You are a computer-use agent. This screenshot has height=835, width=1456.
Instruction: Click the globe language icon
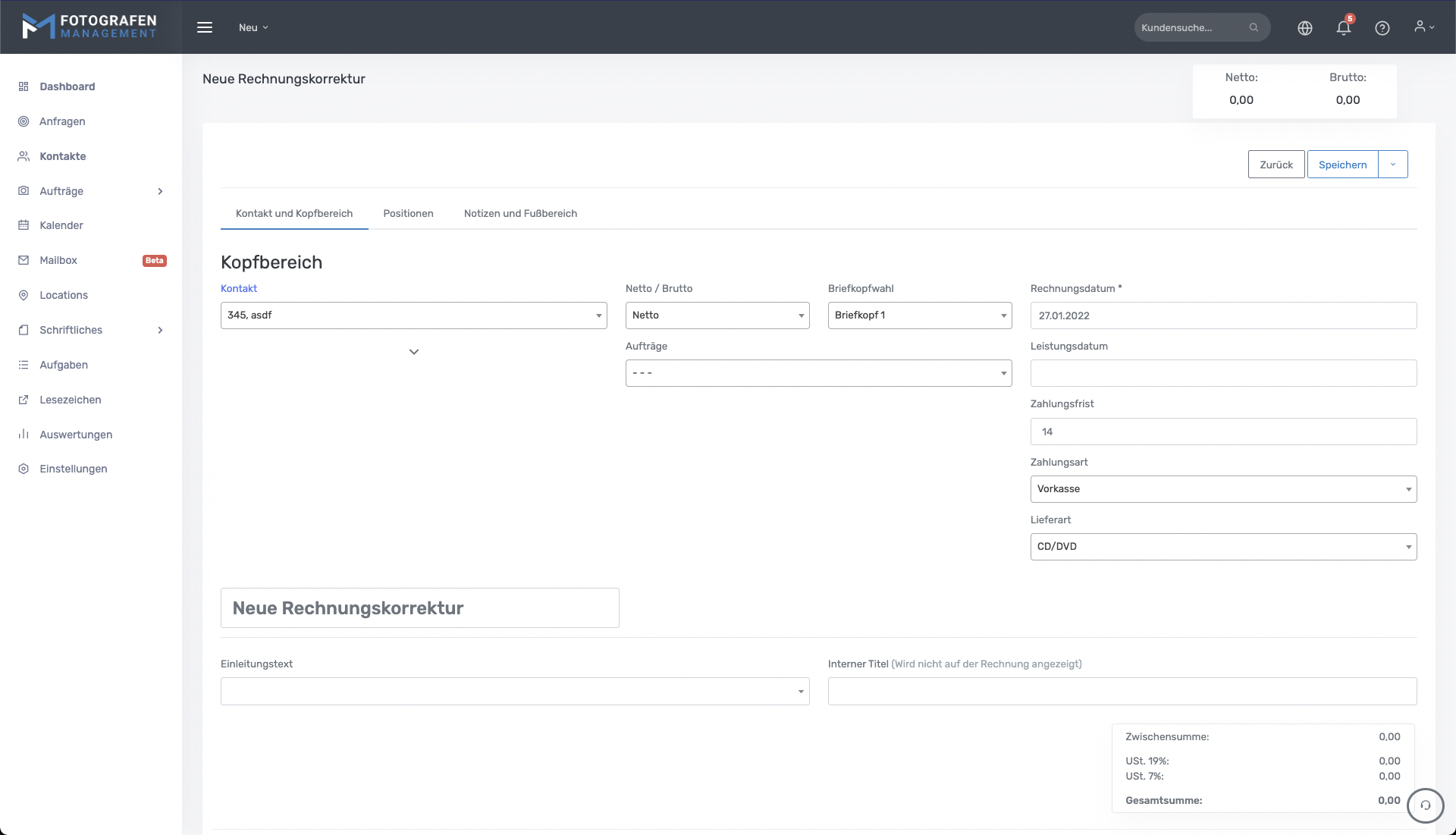pyautogui.click(x=1305, y=28)
